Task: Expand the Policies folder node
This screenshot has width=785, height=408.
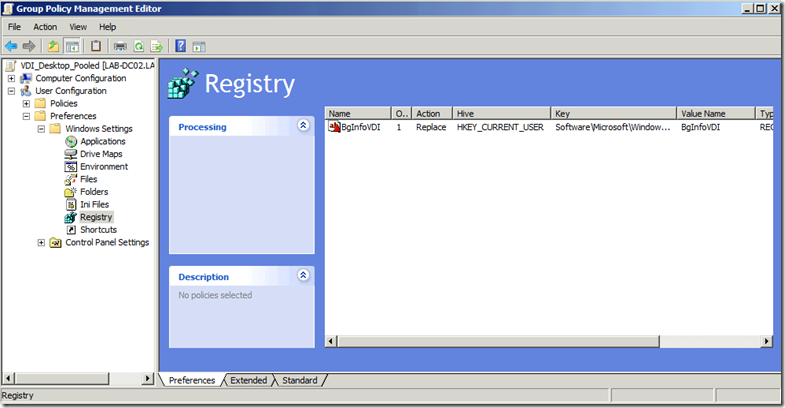Action: [26, 104]
